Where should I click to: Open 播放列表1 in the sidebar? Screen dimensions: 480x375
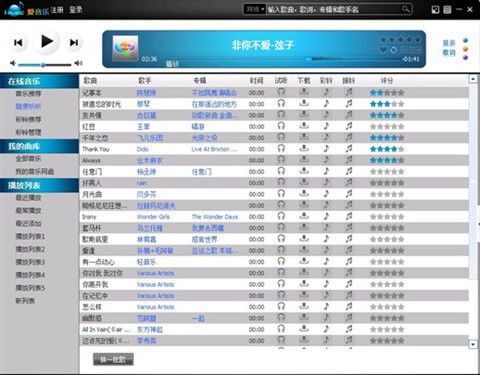30,236
